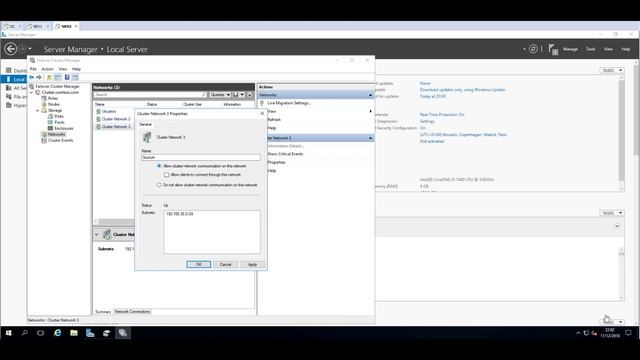The width and height of the screenshot is (640, 360).
Task: Open dropdown arrow next to Save Query icon
Action: pyautogui.click(x=242, y=95)
